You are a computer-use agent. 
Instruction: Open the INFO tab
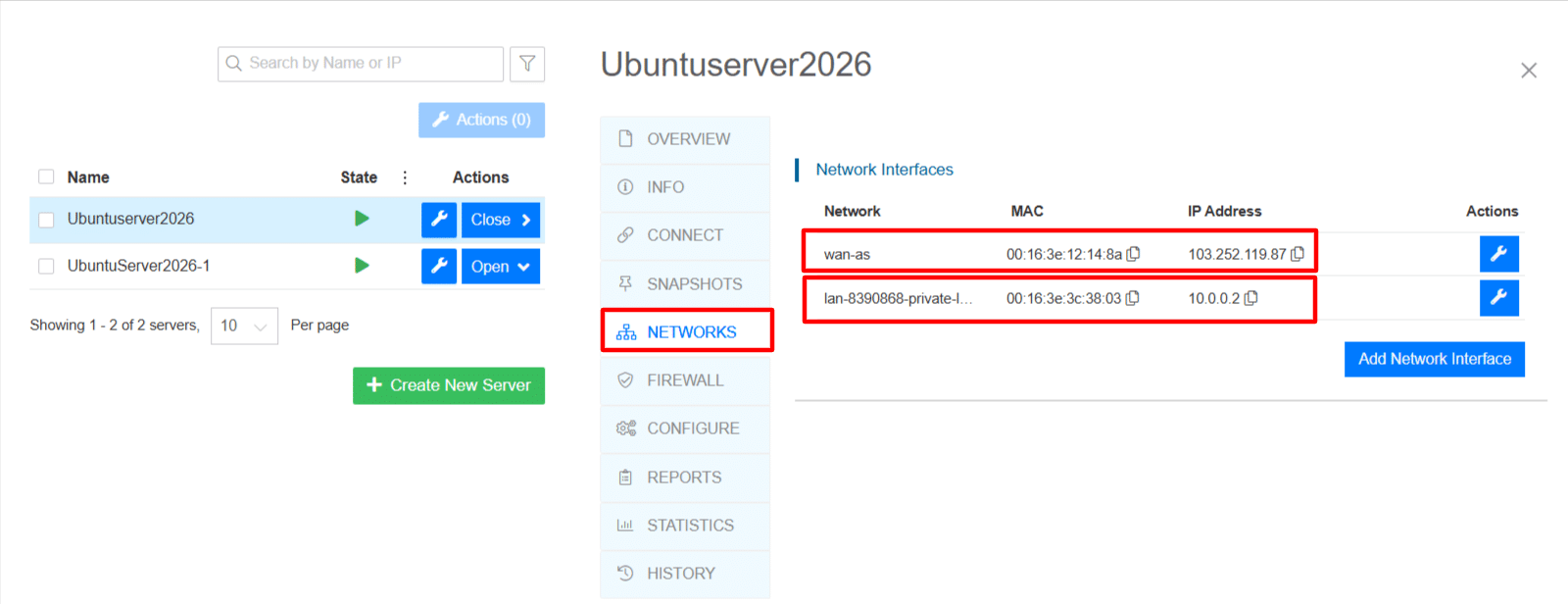685,187
